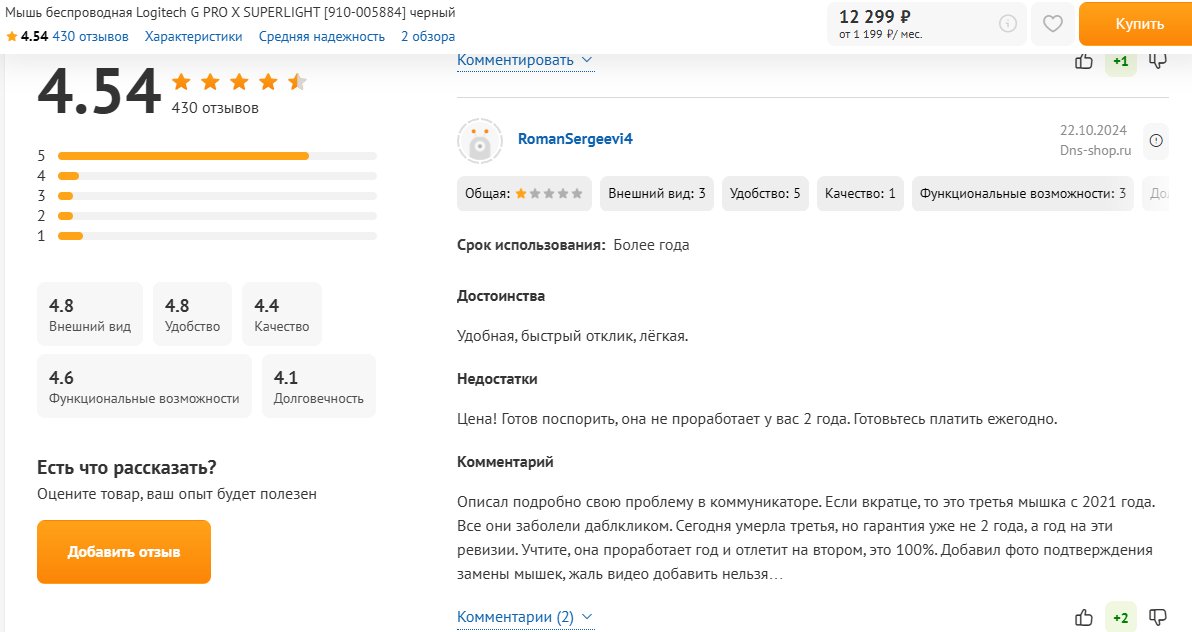Click the Есть что рассказать? heading

pyautogui.click(x=127, y=467)
